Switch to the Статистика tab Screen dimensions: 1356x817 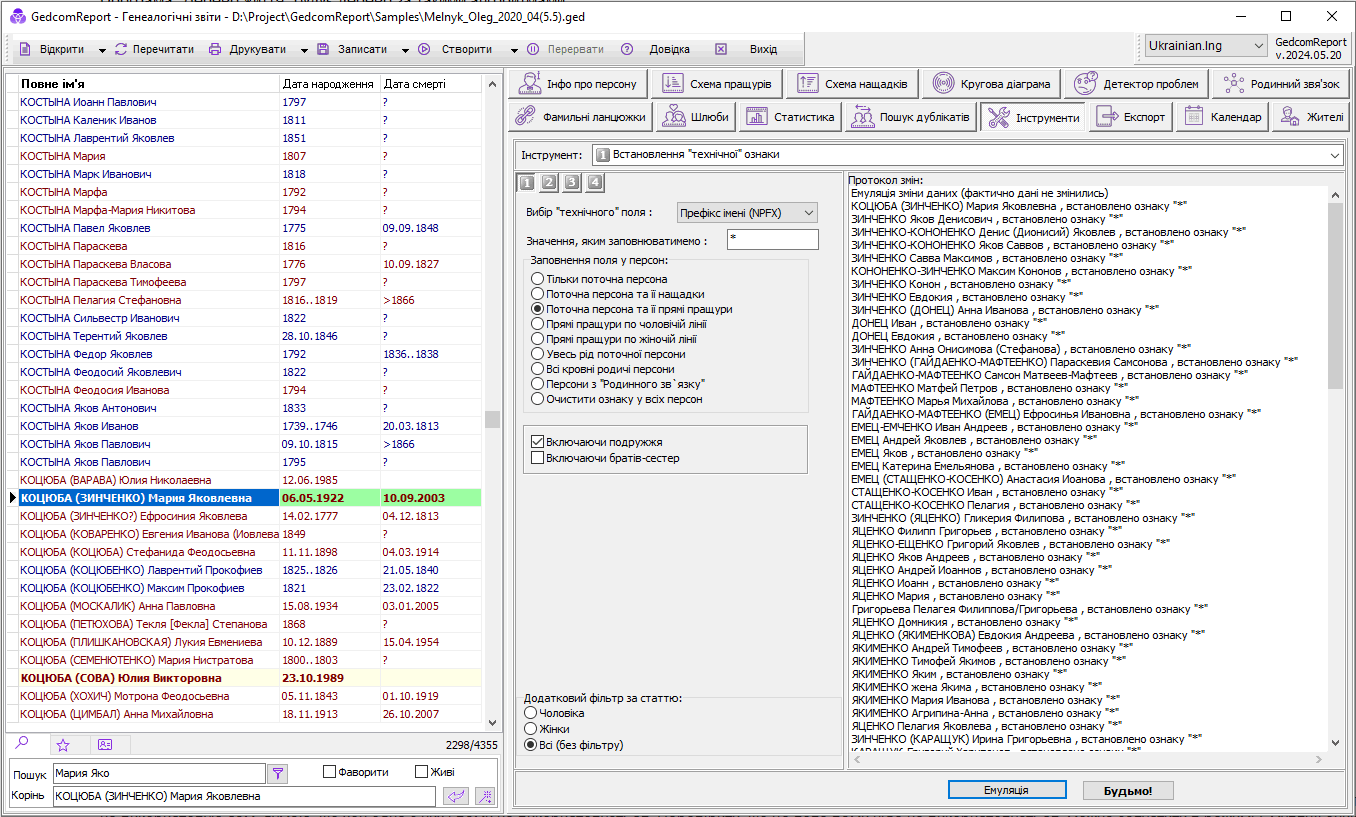tap(790, 117)
